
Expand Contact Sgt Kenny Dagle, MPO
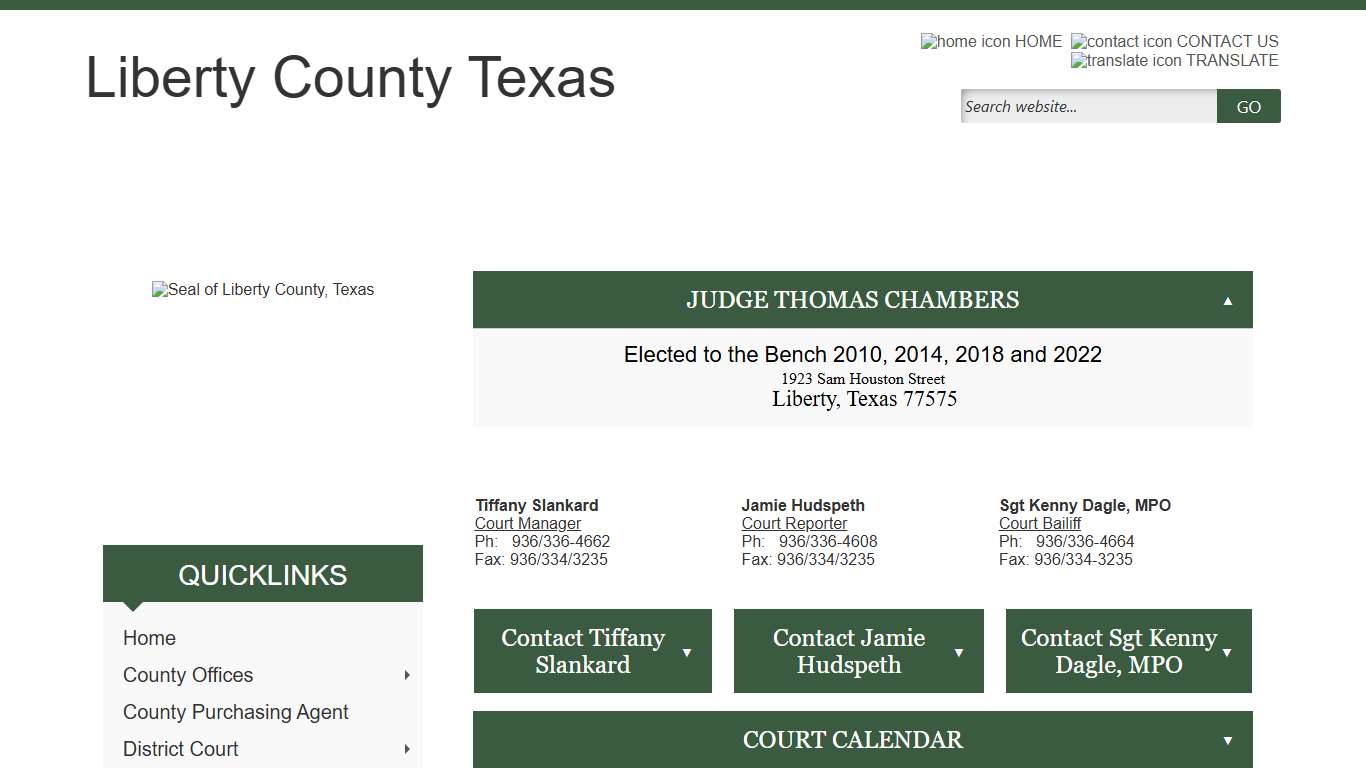1227,652
